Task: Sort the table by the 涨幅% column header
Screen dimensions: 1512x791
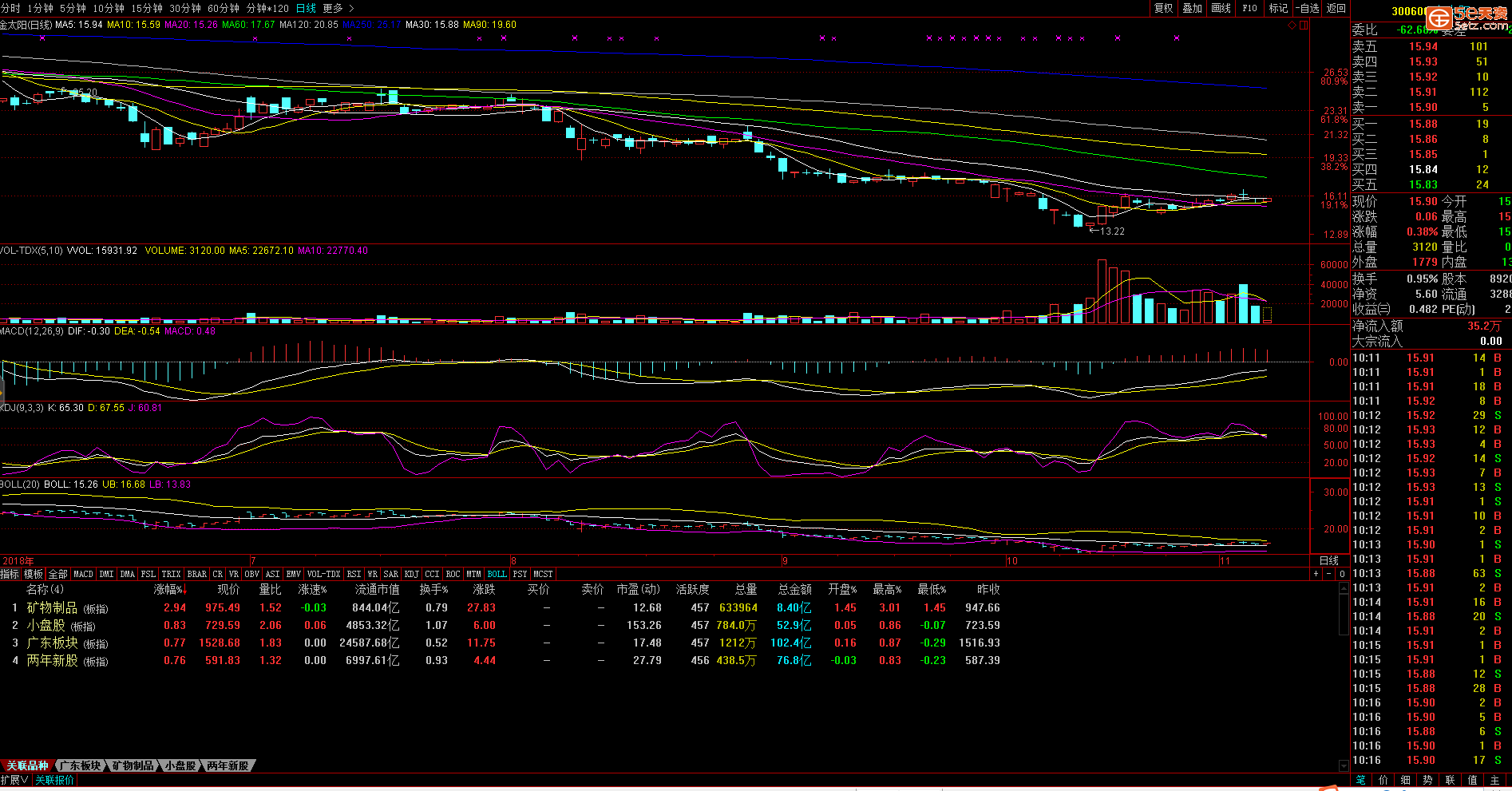Action: 169,590
